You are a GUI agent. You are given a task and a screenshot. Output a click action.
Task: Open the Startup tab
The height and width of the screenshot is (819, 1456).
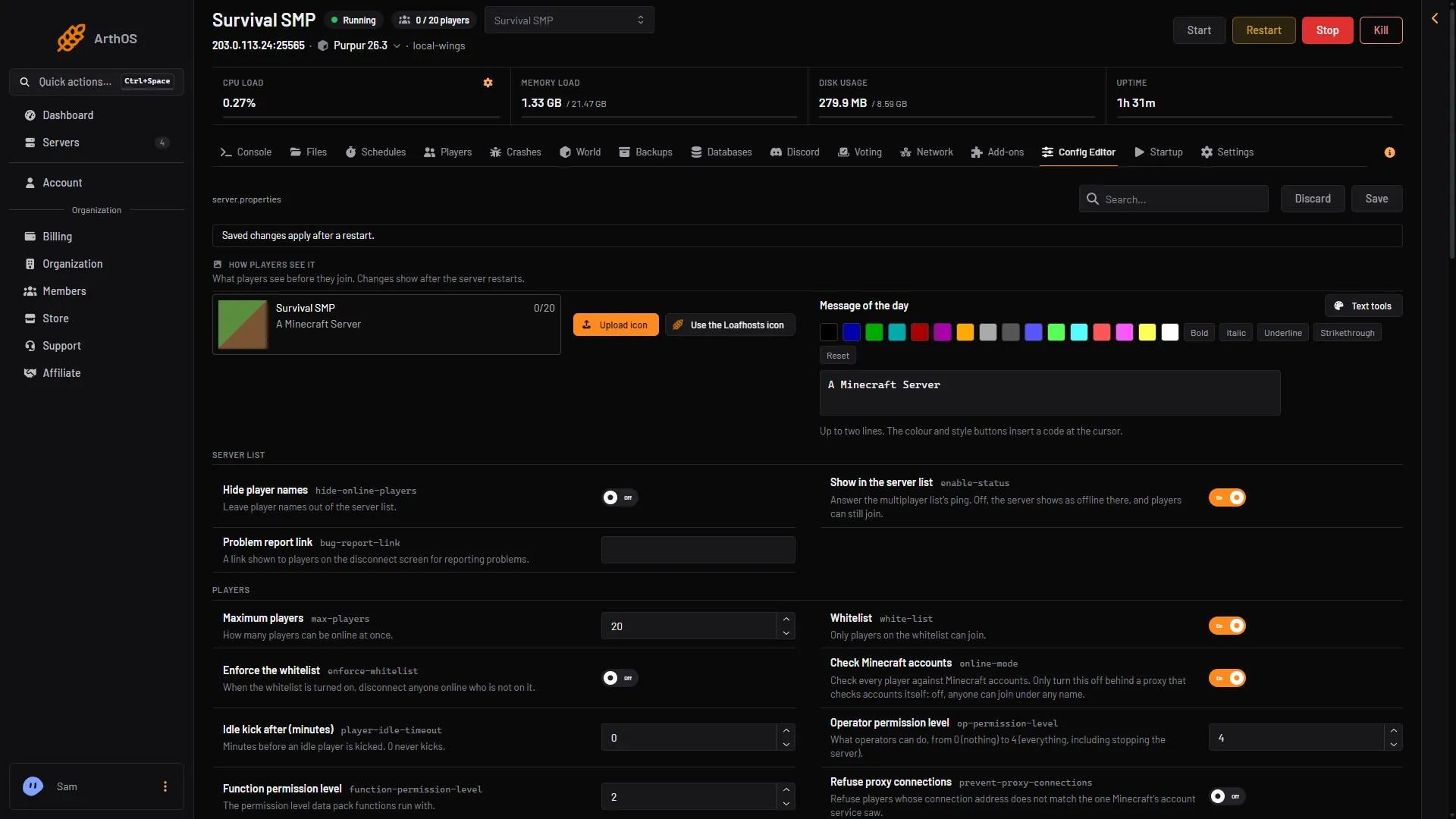[x=1159, y=152]
